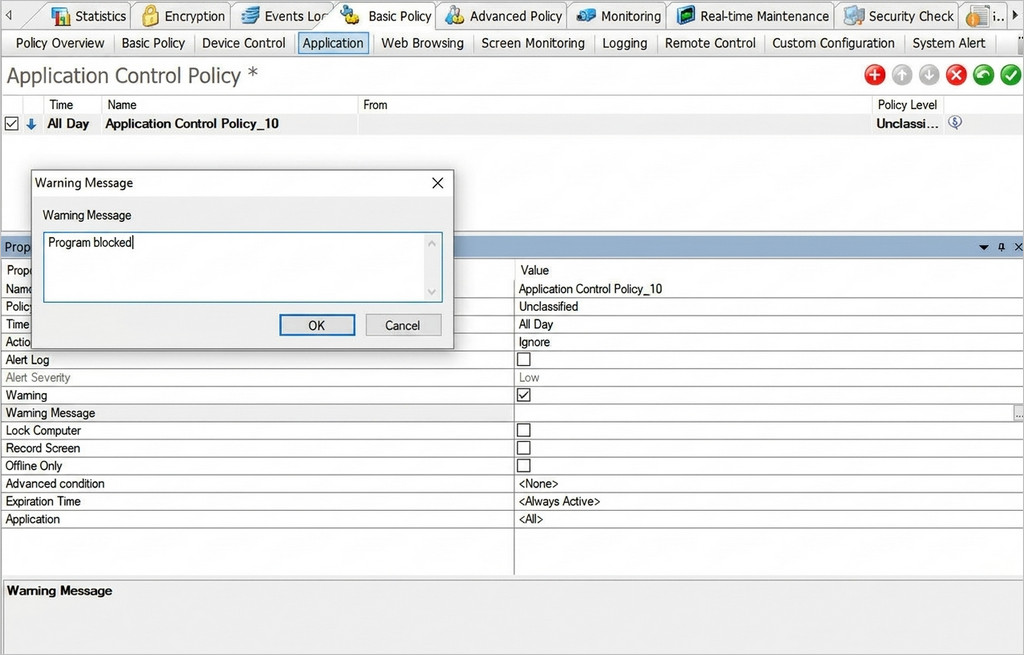Click scroll down arrow in message box
The height and width of the screenshot is (655, 1024).
tap(432, 291)
